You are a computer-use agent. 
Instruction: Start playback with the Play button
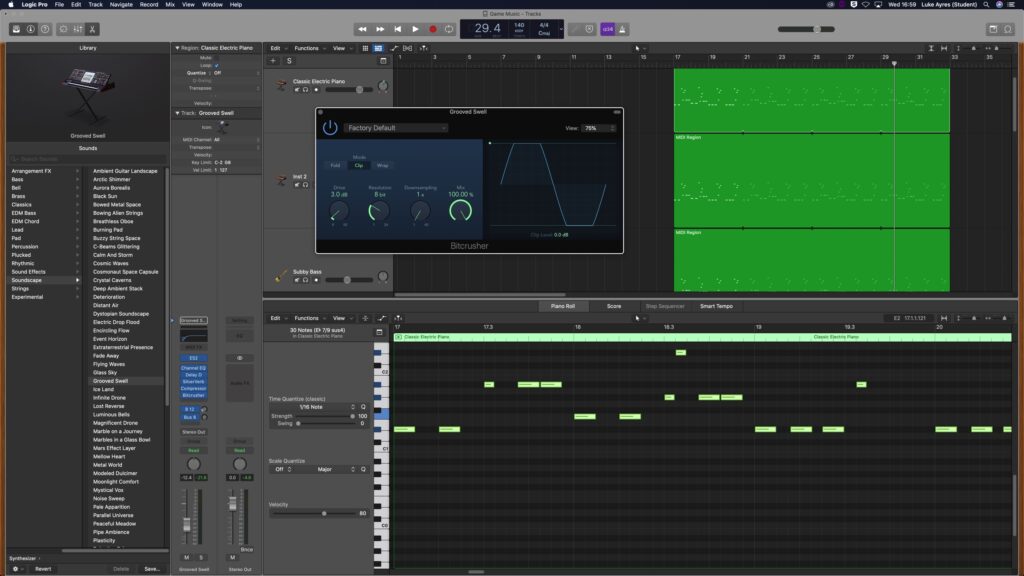pos(415,29)
